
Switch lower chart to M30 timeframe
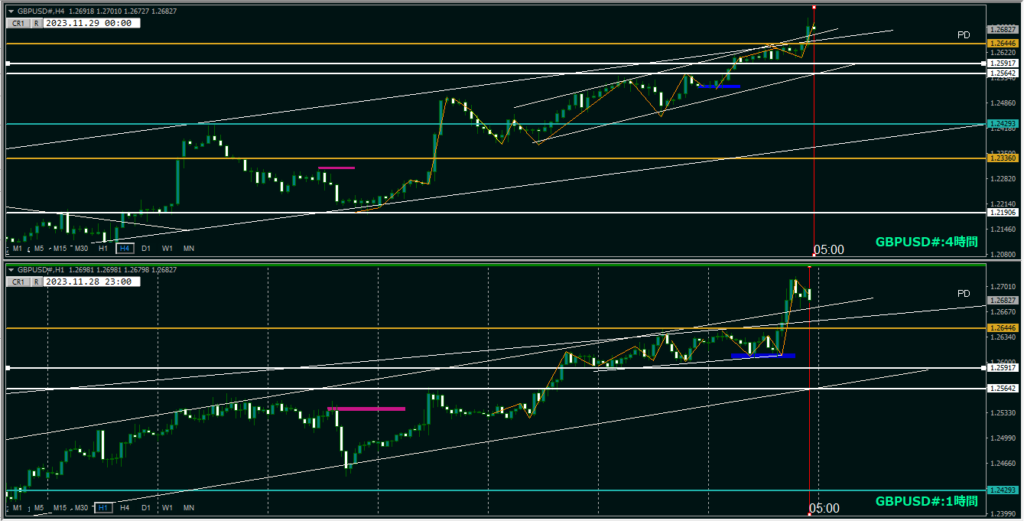82,507
